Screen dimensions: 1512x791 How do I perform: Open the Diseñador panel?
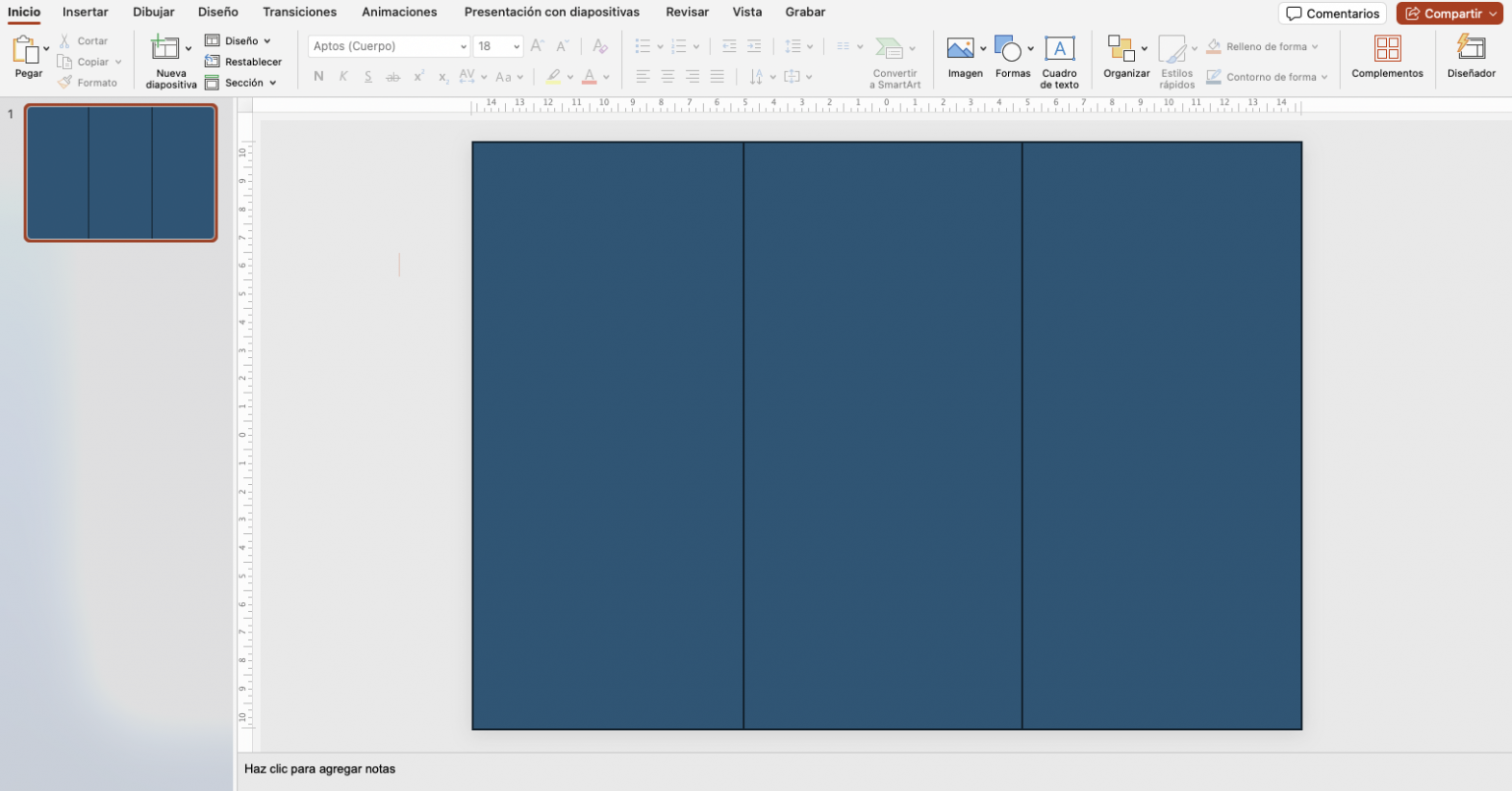(x=1471, y=59)
